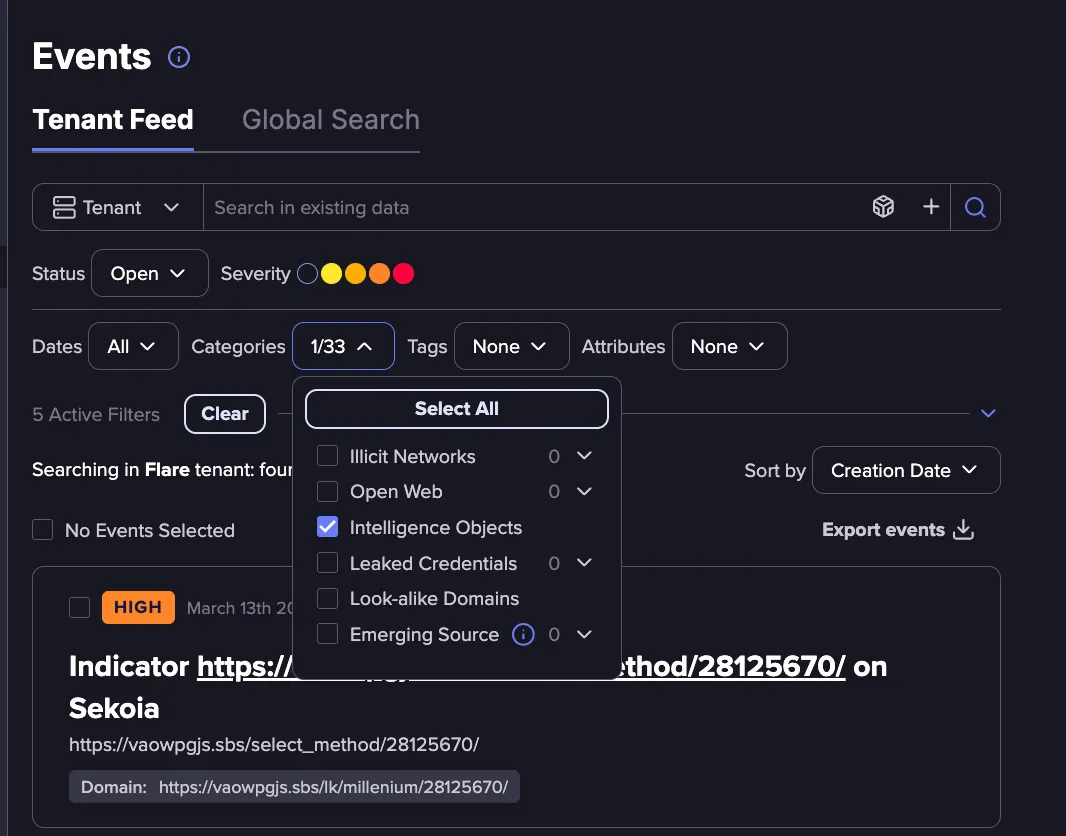The image size is (1066, 836).
Task: Open the Tenant scope dropdown
Action: click(118, 207)
